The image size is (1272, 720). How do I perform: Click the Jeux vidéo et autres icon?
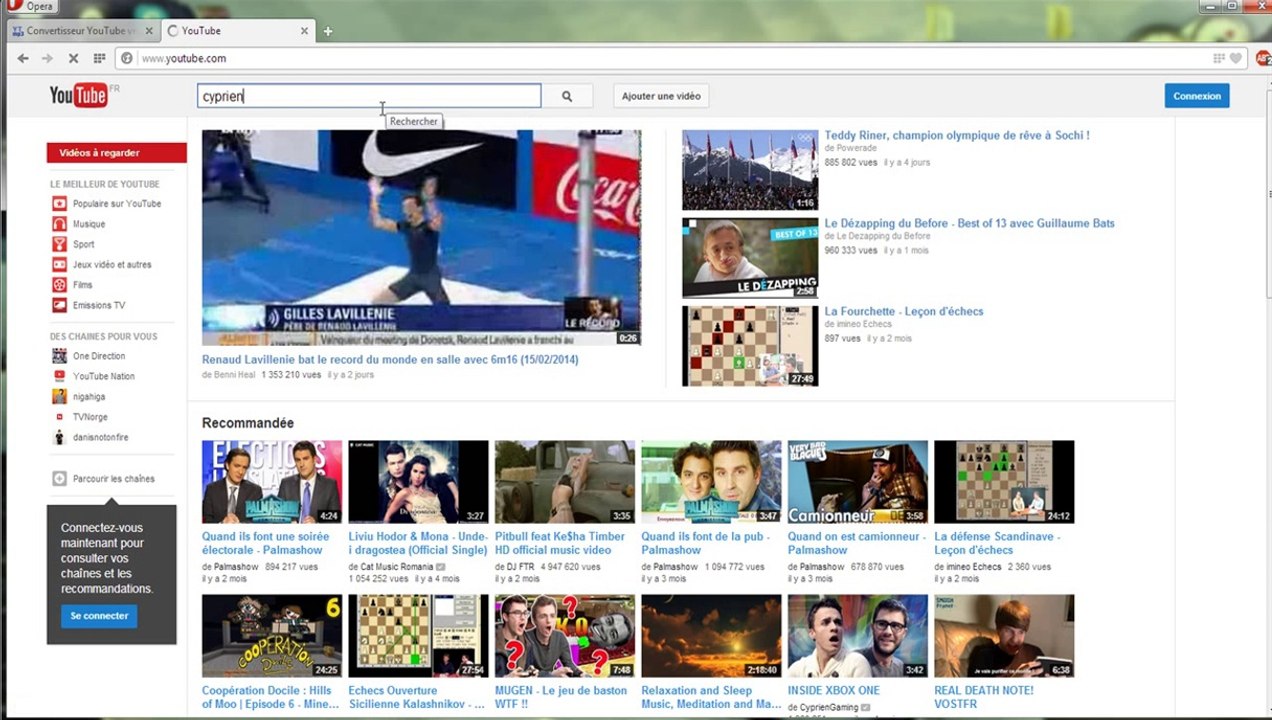tap(60, 265)
